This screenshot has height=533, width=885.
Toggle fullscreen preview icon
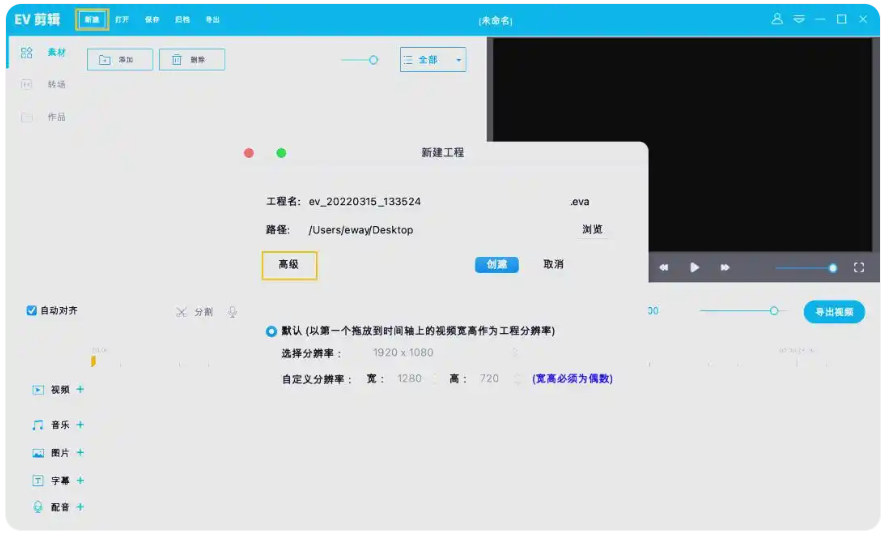click(x=859, y=268)
